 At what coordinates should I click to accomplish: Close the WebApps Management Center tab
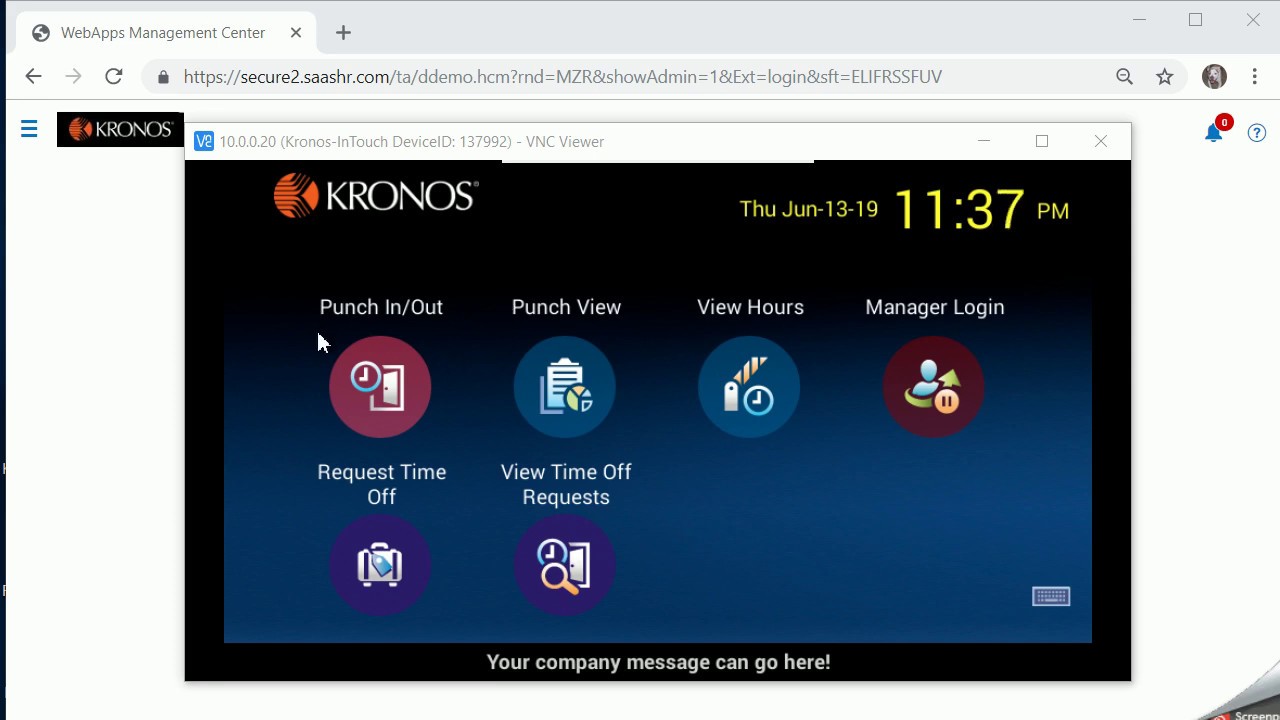(296, 33)
